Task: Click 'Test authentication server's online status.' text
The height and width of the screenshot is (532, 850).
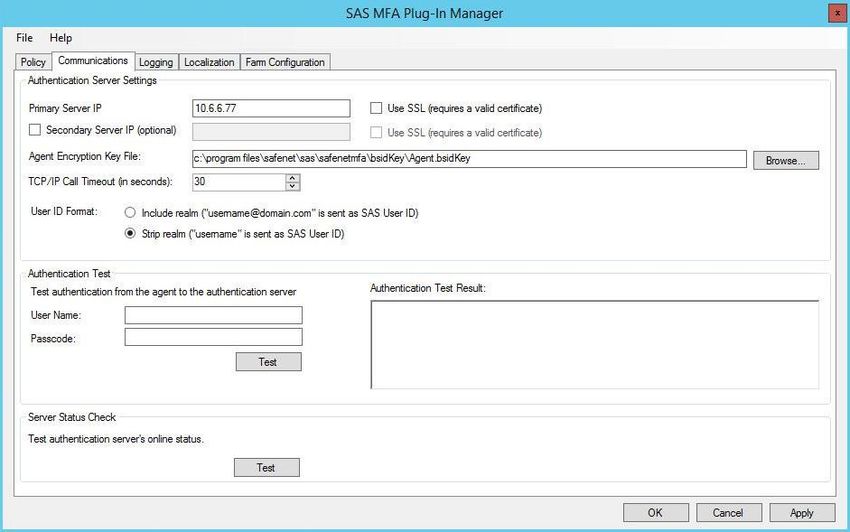Action: pyautogui.click(x=116, y=439)
